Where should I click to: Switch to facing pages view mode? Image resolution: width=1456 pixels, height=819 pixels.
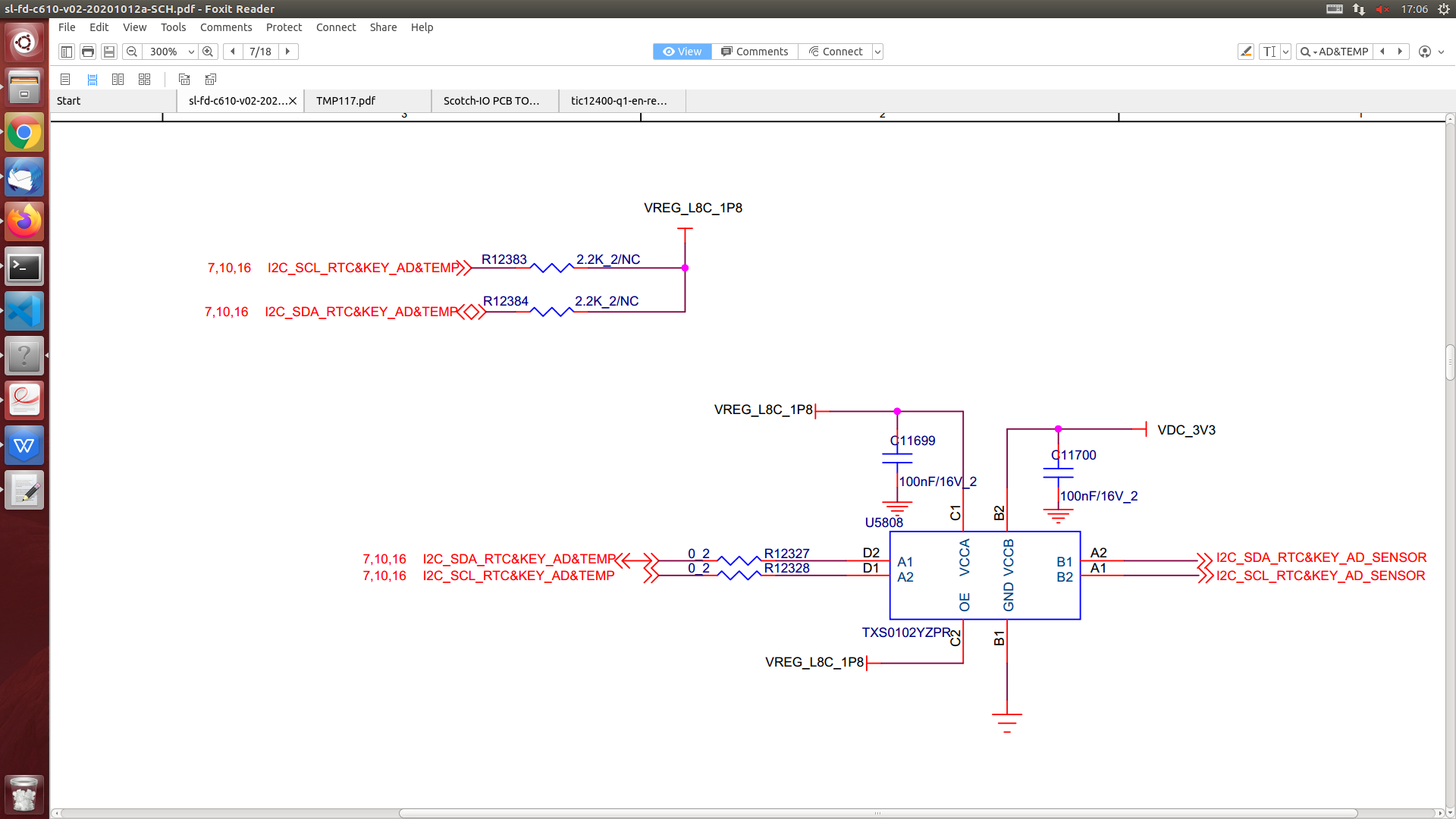(118, 79)
